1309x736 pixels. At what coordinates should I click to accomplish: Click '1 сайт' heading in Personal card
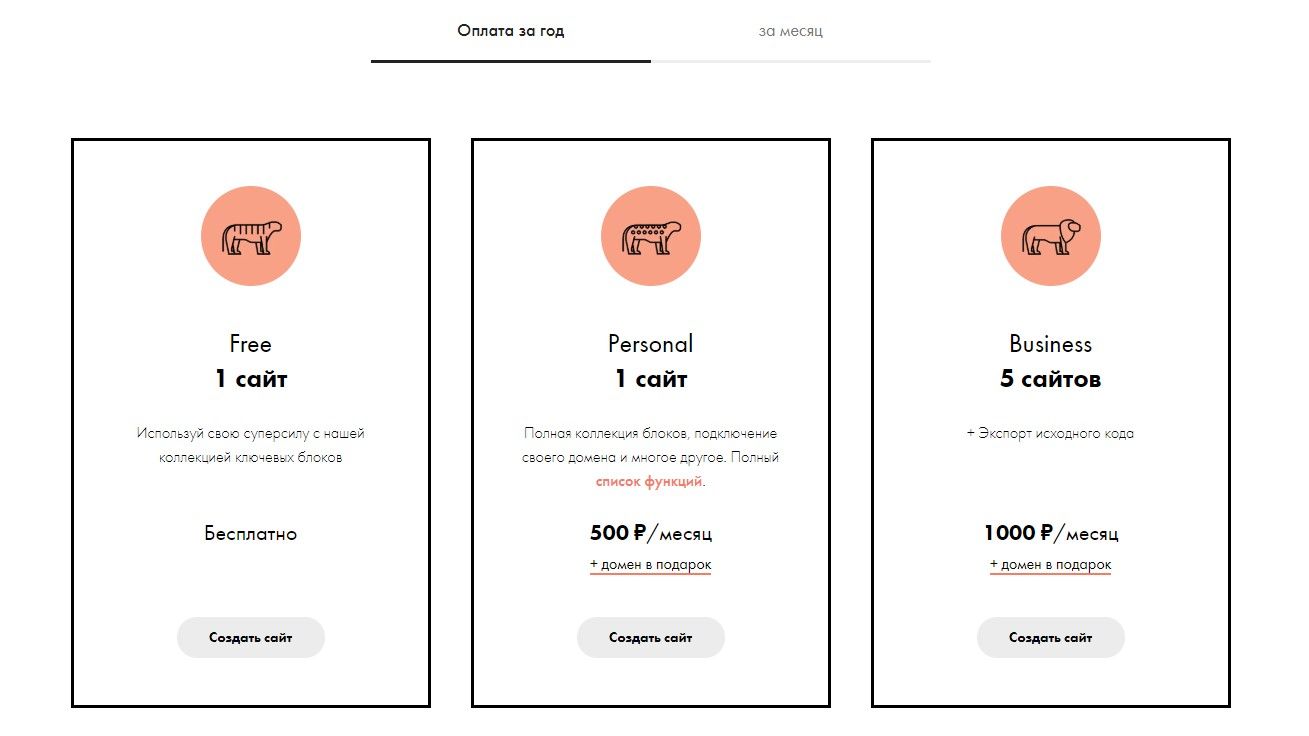(x=651, y=379)
